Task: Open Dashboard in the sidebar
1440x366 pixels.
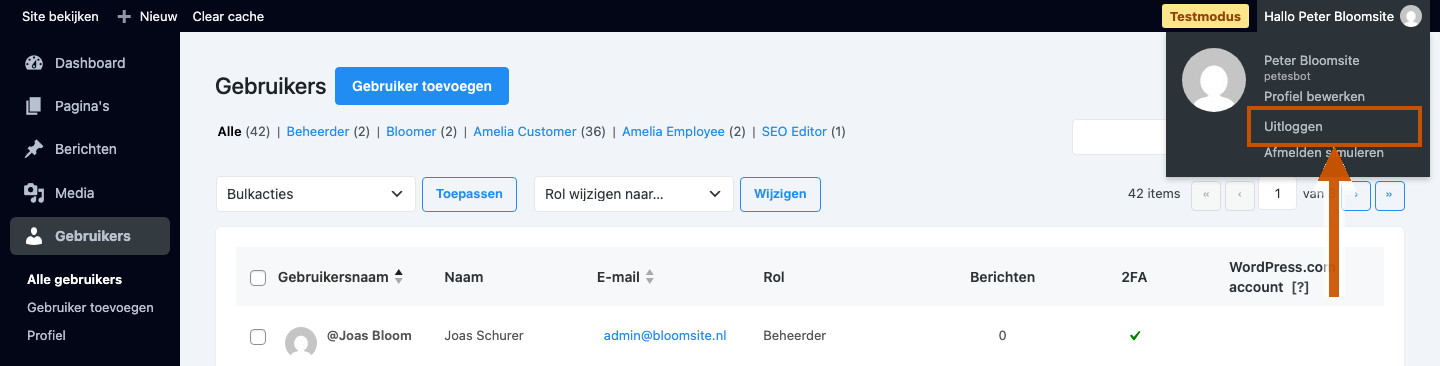Action: click(90, 63)
